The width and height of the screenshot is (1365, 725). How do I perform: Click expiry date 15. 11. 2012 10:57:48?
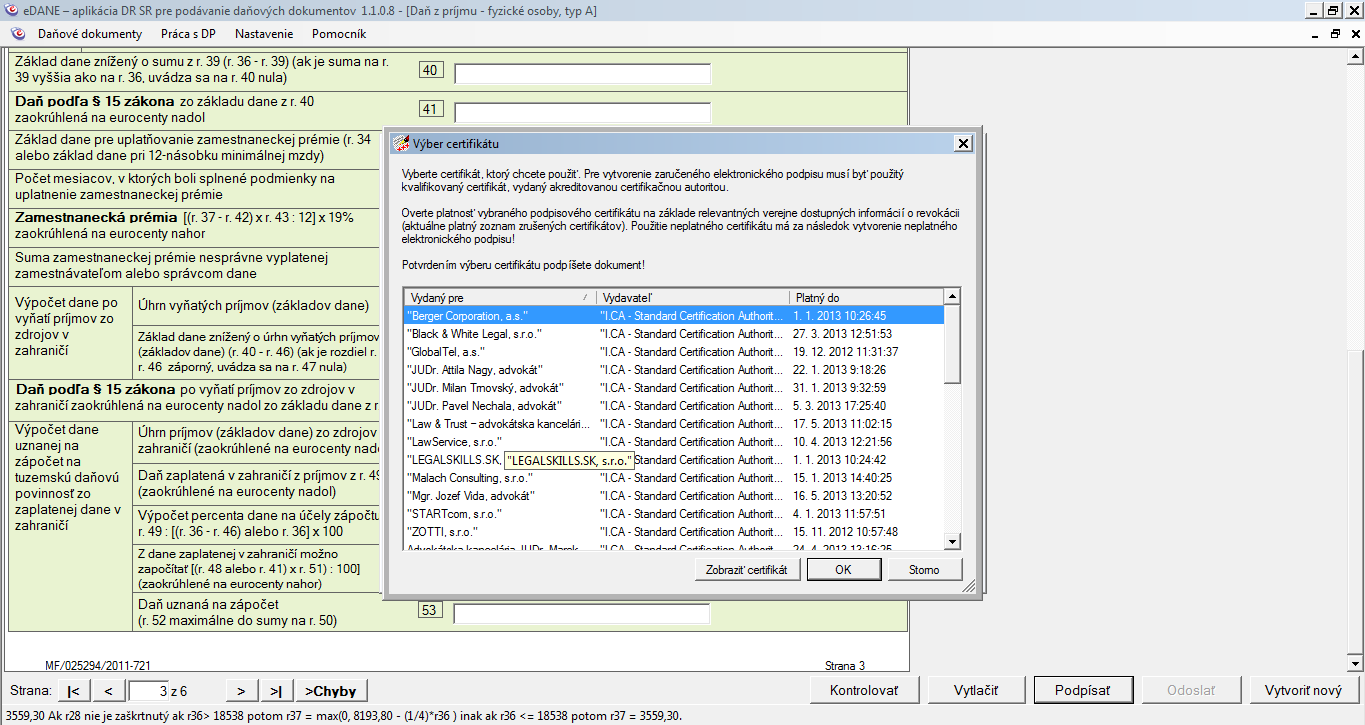[845, 532]
